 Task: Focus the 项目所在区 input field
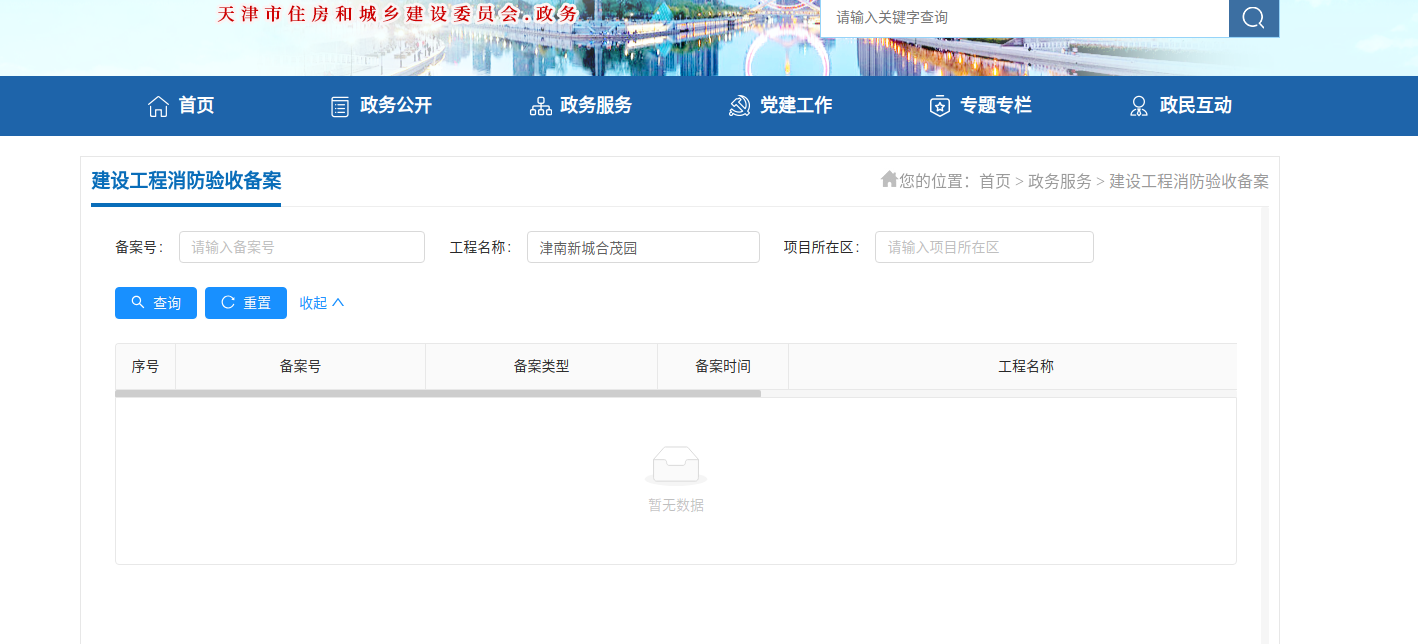pos(983,247)
